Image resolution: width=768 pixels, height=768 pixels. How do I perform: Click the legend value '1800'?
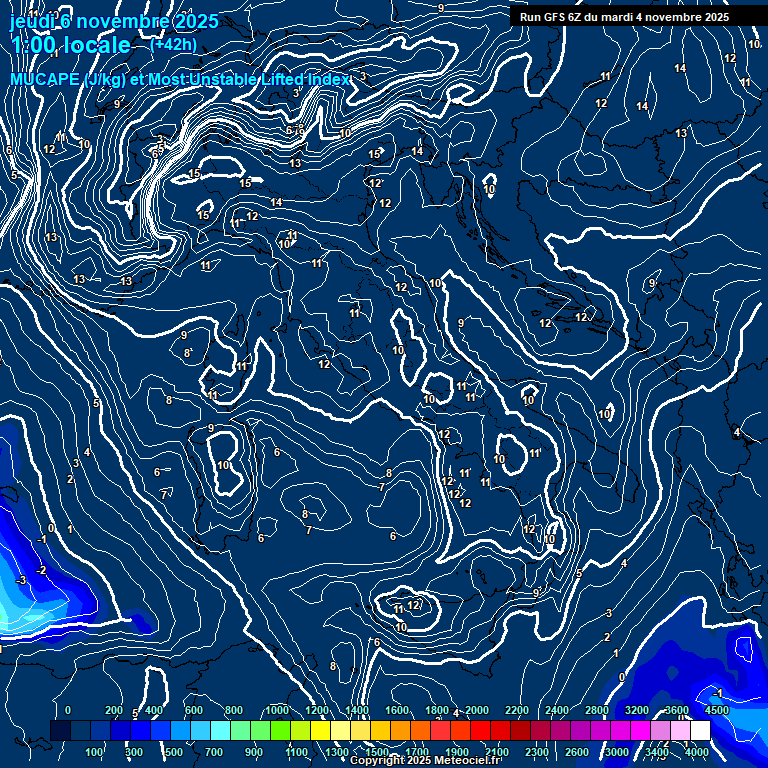point(436,710)
